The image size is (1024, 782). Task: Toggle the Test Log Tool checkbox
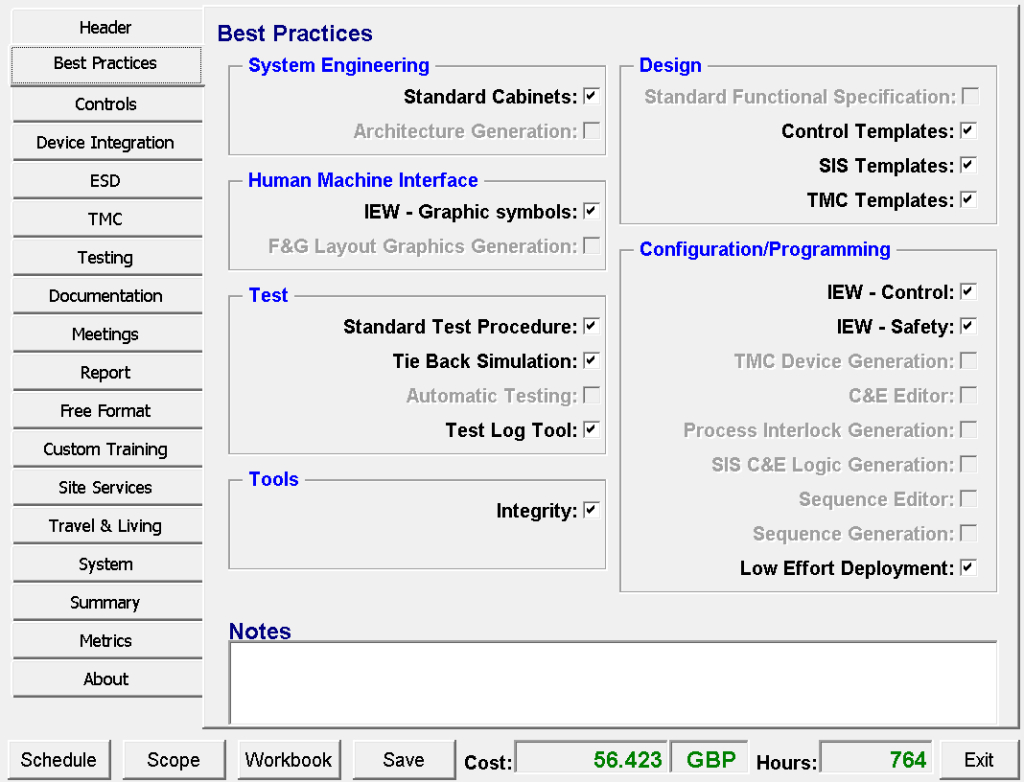pos(591,430)
